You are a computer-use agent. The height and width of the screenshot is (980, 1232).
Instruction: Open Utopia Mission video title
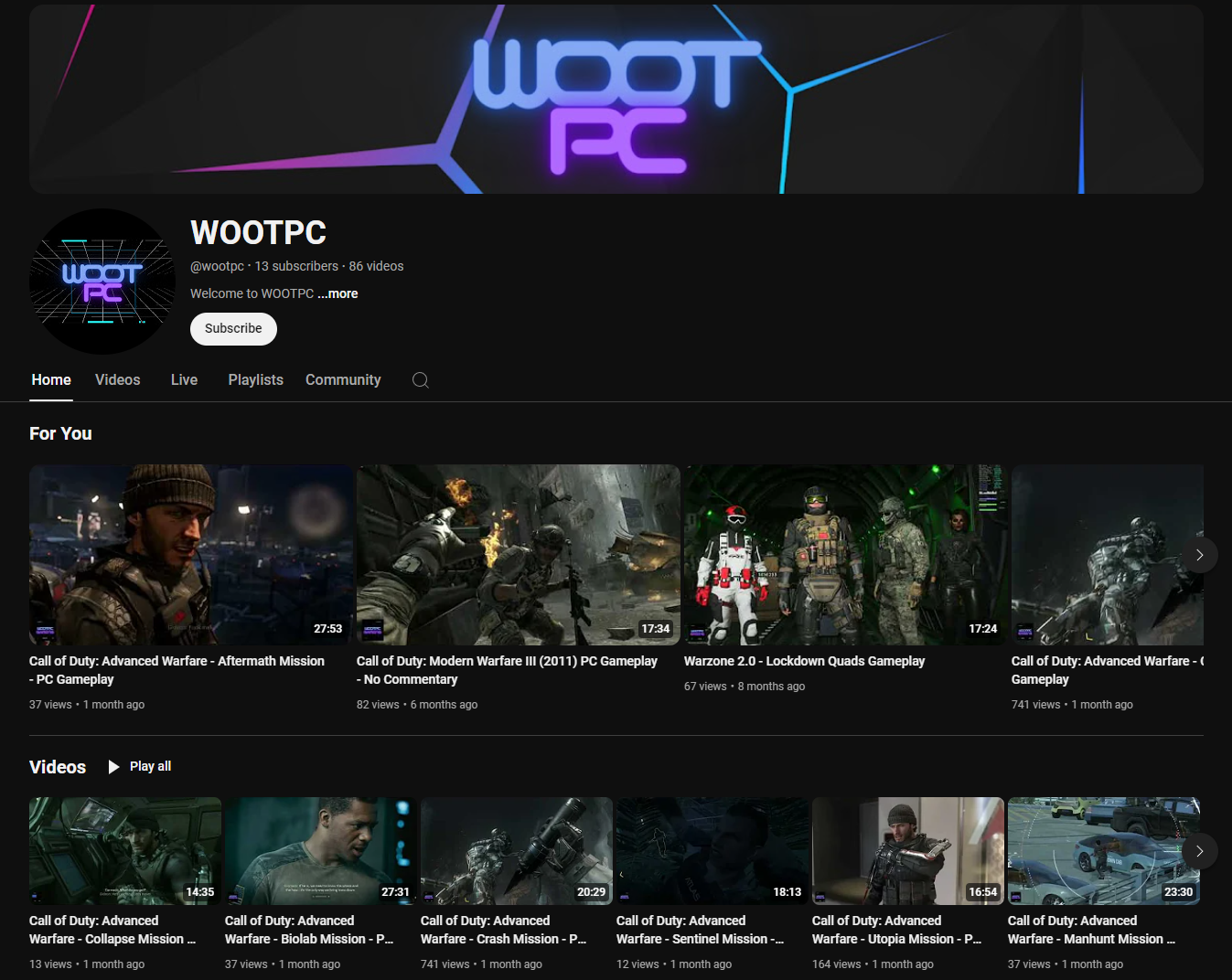896,930
